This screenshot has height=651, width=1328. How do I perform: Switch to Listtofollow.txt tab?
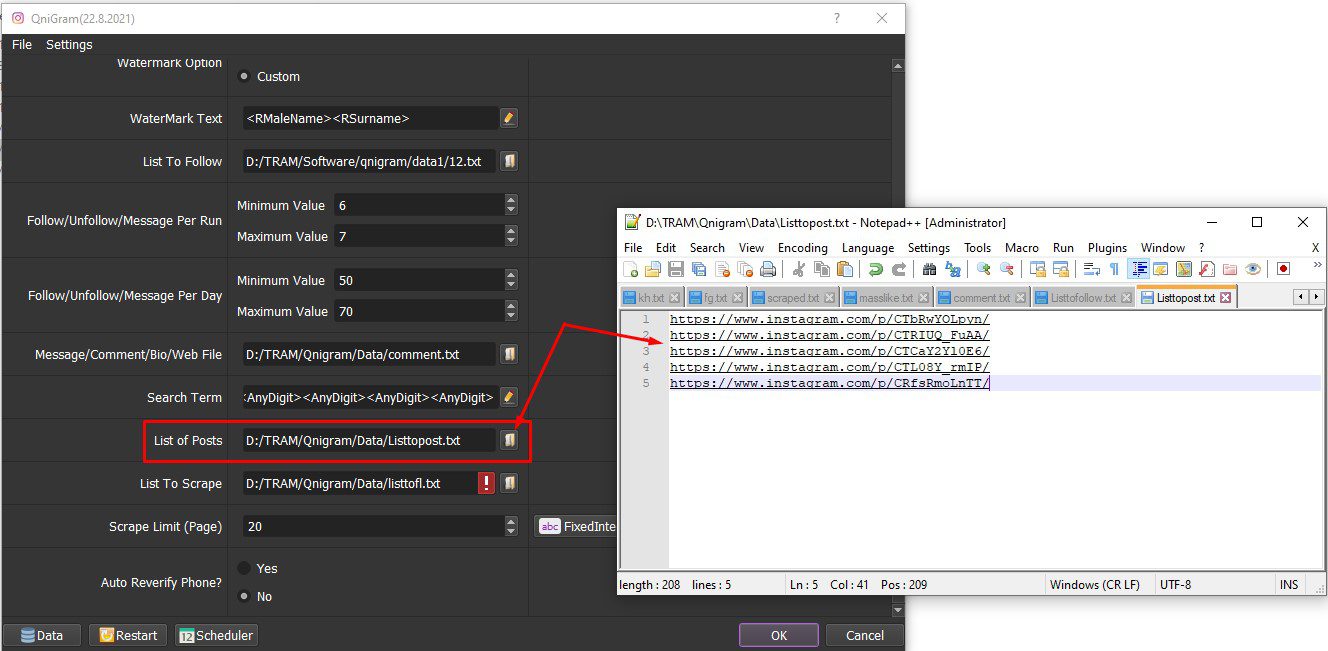coord(1082,297)
